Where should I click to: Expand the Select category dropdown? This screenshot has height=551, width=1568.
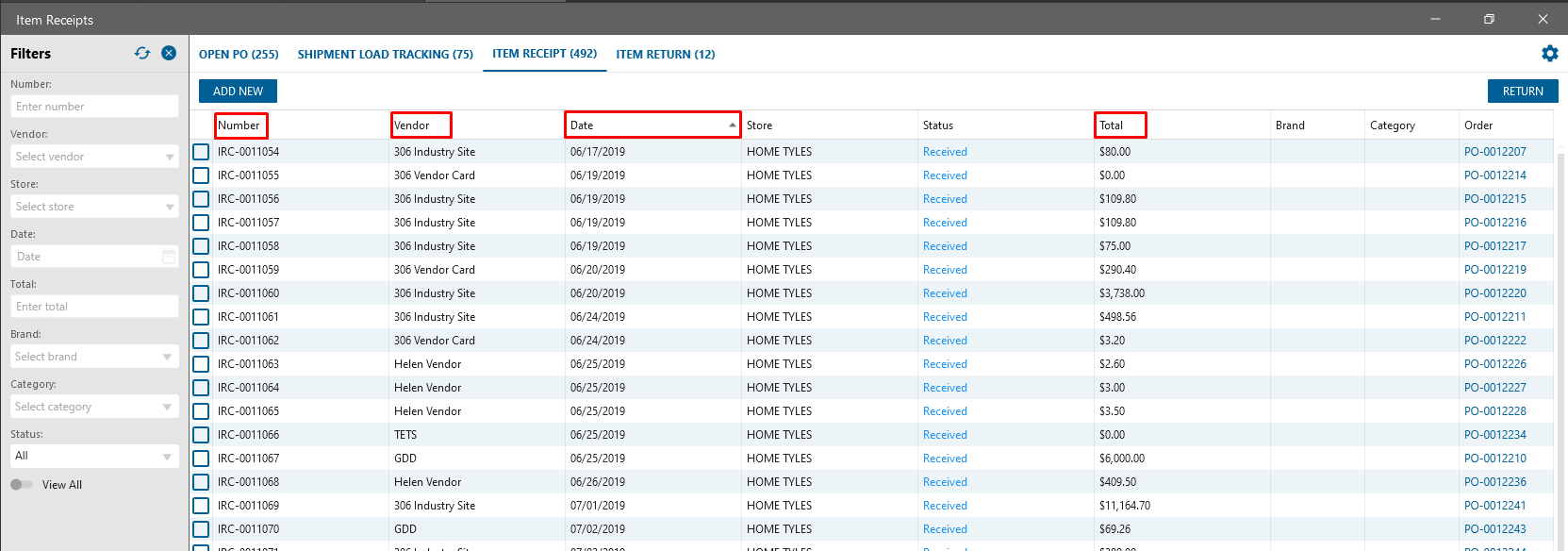(94, 407)
